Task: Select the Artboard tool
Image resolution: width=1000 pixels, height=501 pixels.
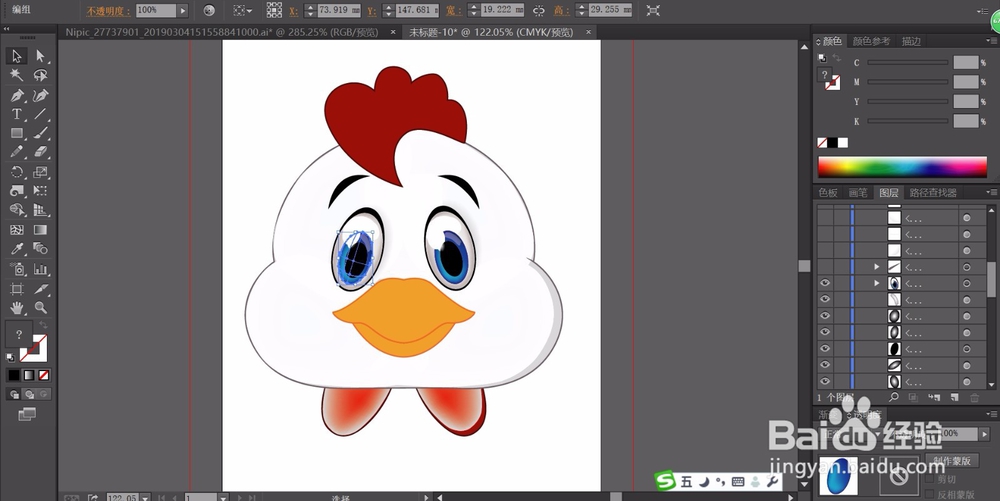Action: click(17, 289)
